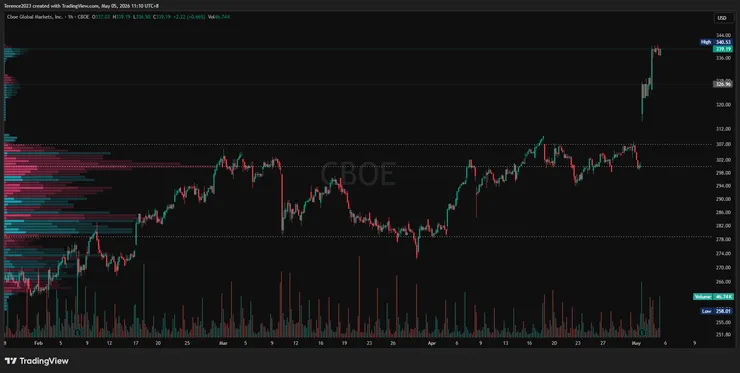This screenshot has width=740, height=373.
Task: Click the 278.00 price axis label
Action: point(723,240)
